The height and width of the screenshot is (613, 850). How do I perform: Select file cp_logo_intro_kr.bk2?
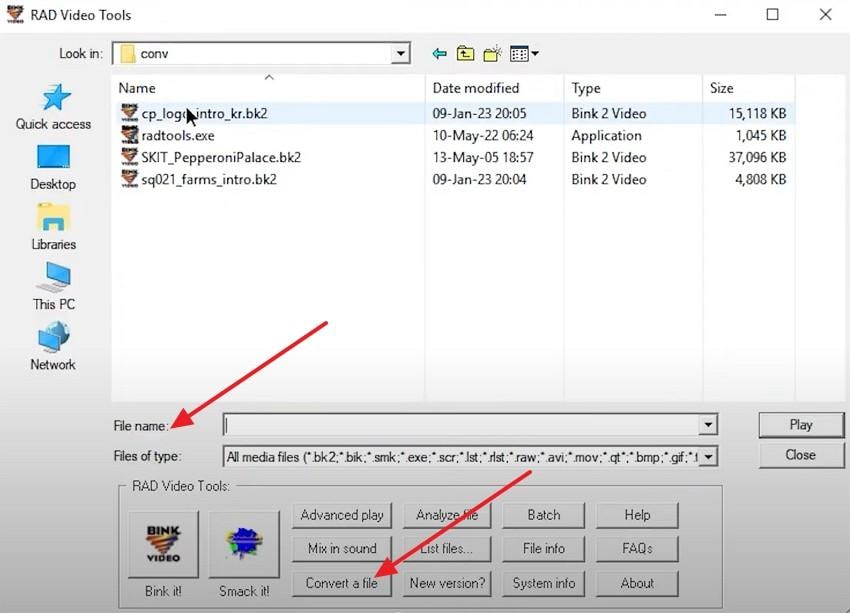tap(204, 113)
